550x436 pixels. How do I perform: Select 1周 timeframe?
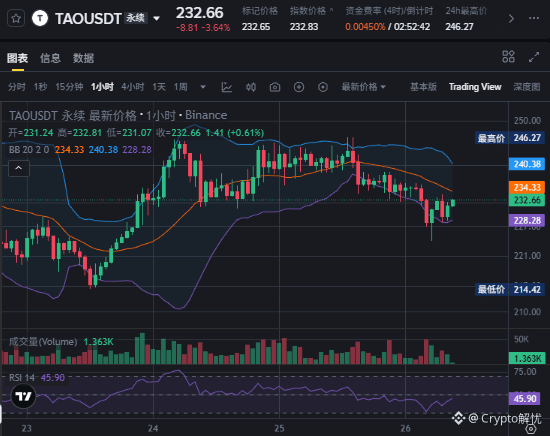pyautogui.click(x=181, y=87)
